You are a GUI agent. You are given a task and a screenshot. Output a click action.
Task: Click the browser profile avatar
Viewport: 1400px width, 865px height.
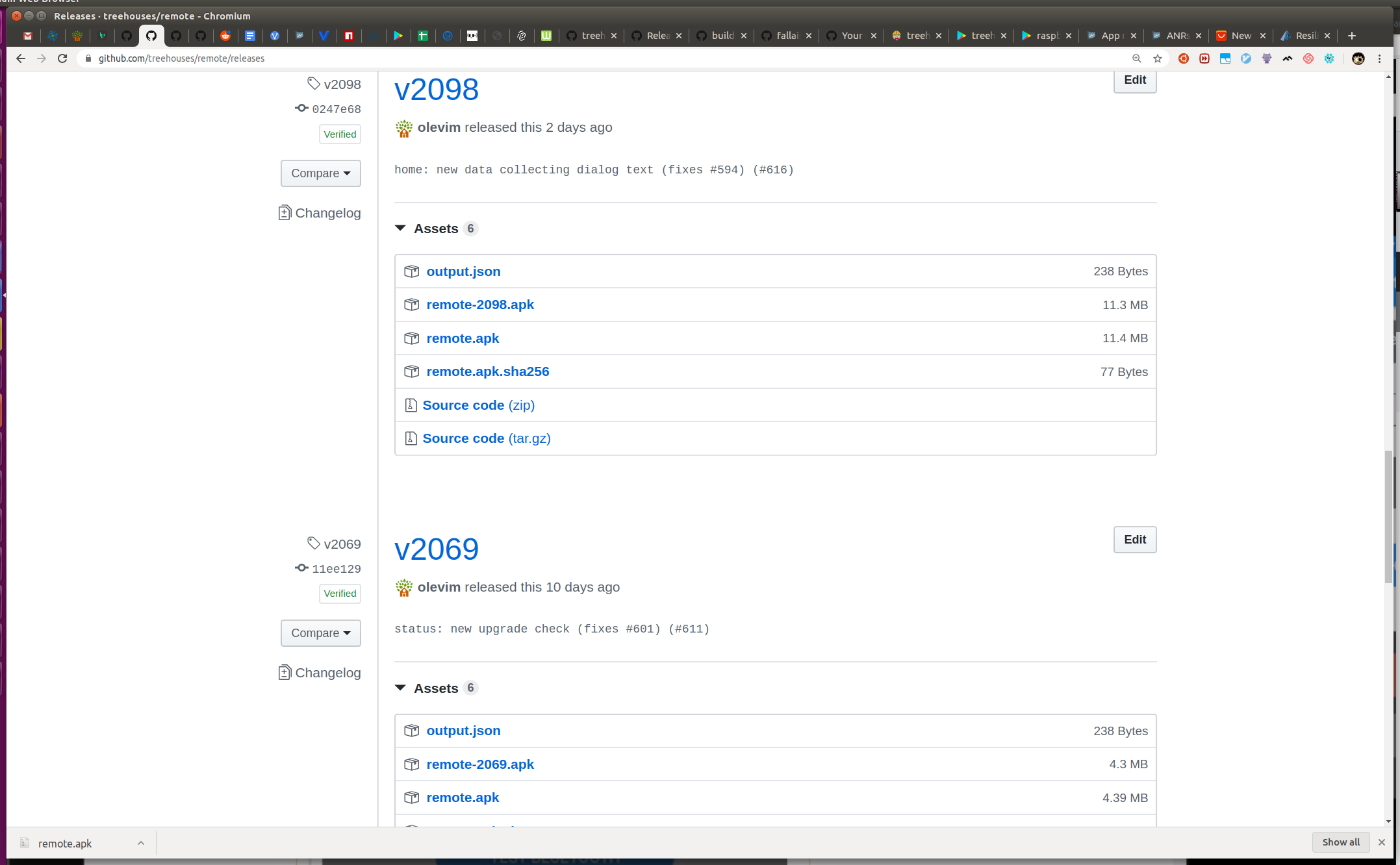[1358, 58]
